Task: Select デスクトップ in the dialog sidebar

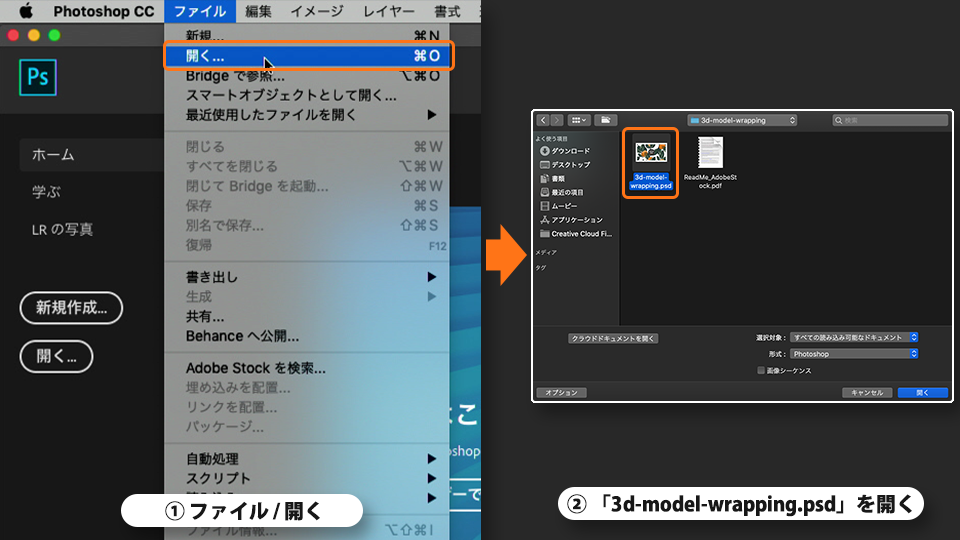Action: 565,165
